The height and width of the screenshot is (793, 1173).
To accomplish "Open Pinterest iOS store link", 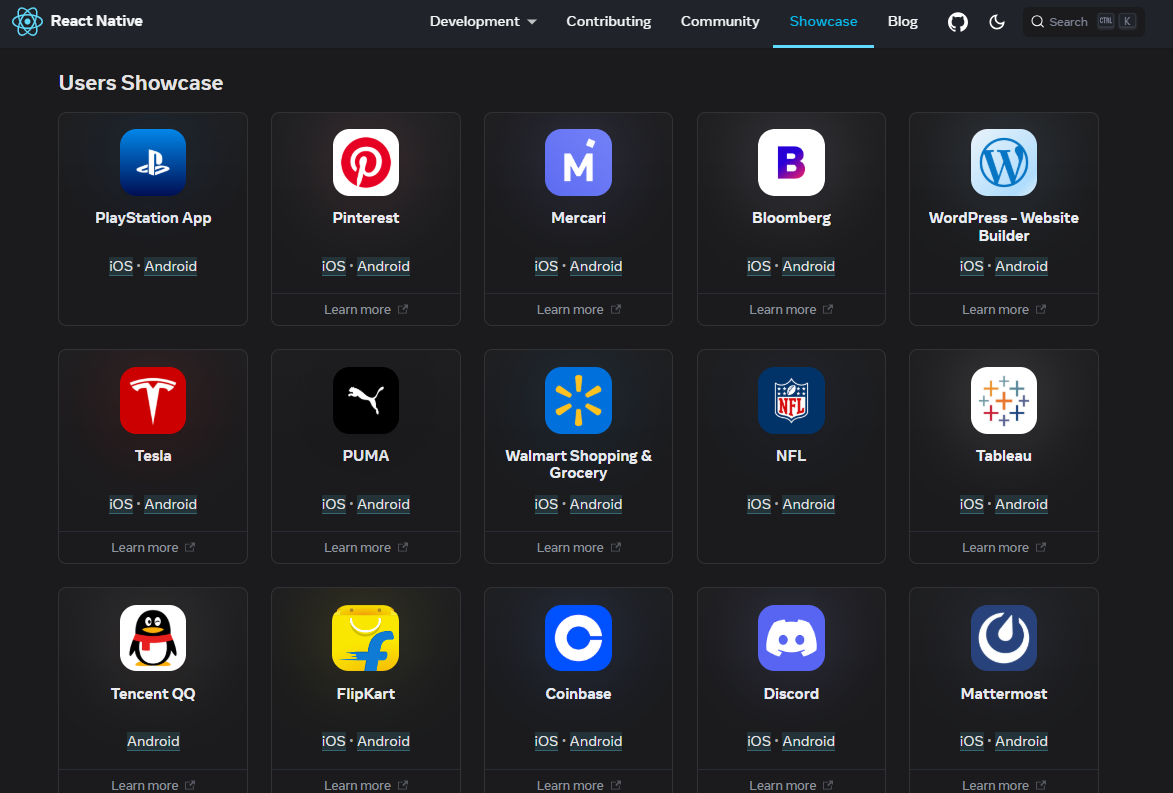I will pyautogui.click(x=334, y=266).
